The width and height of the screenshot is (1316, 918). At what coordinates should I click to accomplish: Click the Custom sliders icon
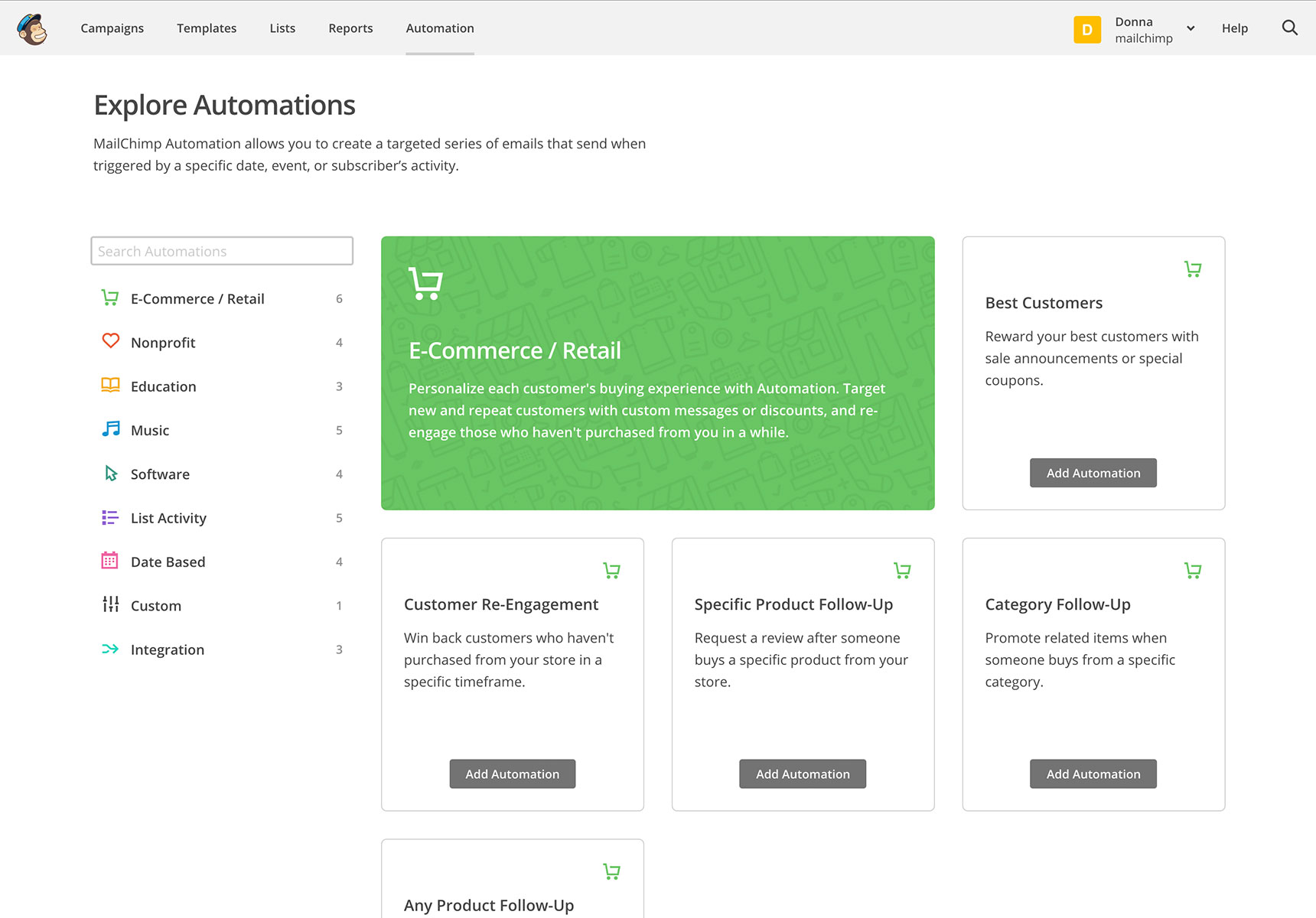point(110,604)
